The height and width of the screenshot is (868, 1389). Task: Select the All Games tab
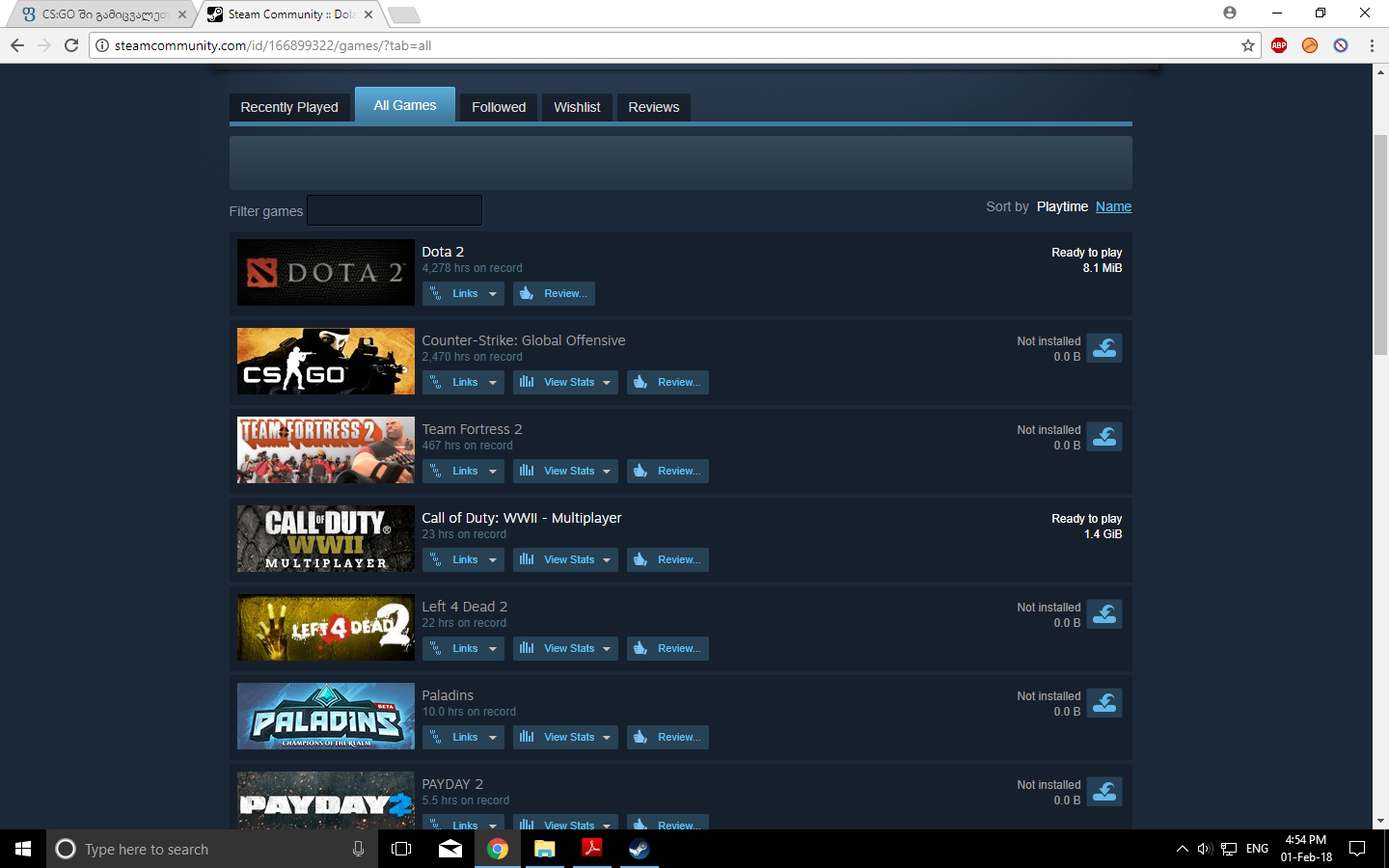[405, 105]
